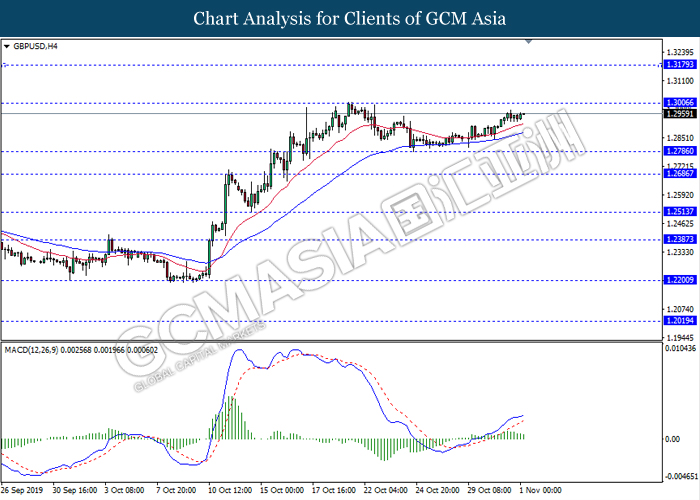Click the Chart Analysis for Clients title
The width and height of the screenshot is (700, 500).
[350, 19]
